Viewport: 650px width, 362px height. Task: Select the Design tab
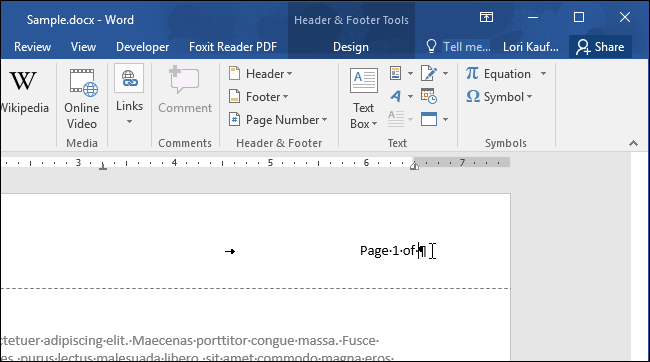[351, 47]
